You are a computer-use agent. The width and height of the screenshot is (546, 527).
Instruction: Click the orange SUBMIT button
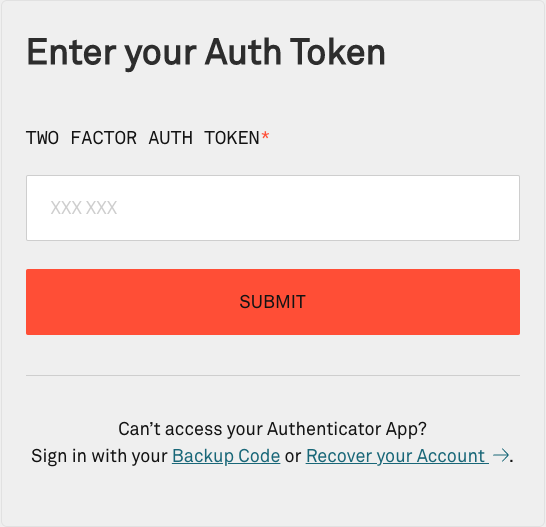[x=273, y=302]
